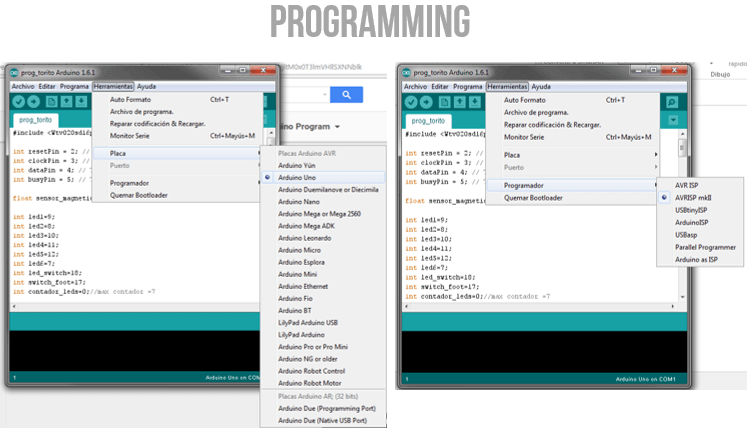Viewport: 748px width, 432px height.
Task: Open Ayuda menu in left window
Action: [x=146, y=86]
